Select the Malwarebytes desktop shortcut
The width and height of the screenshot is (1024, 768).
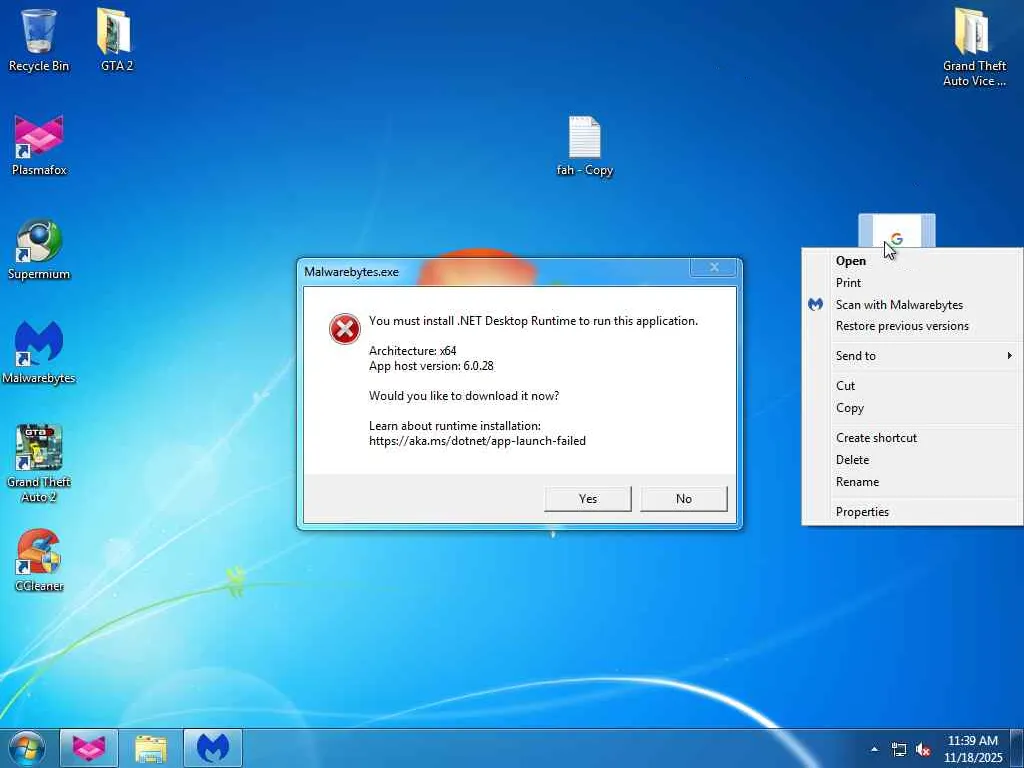[39, 351]
